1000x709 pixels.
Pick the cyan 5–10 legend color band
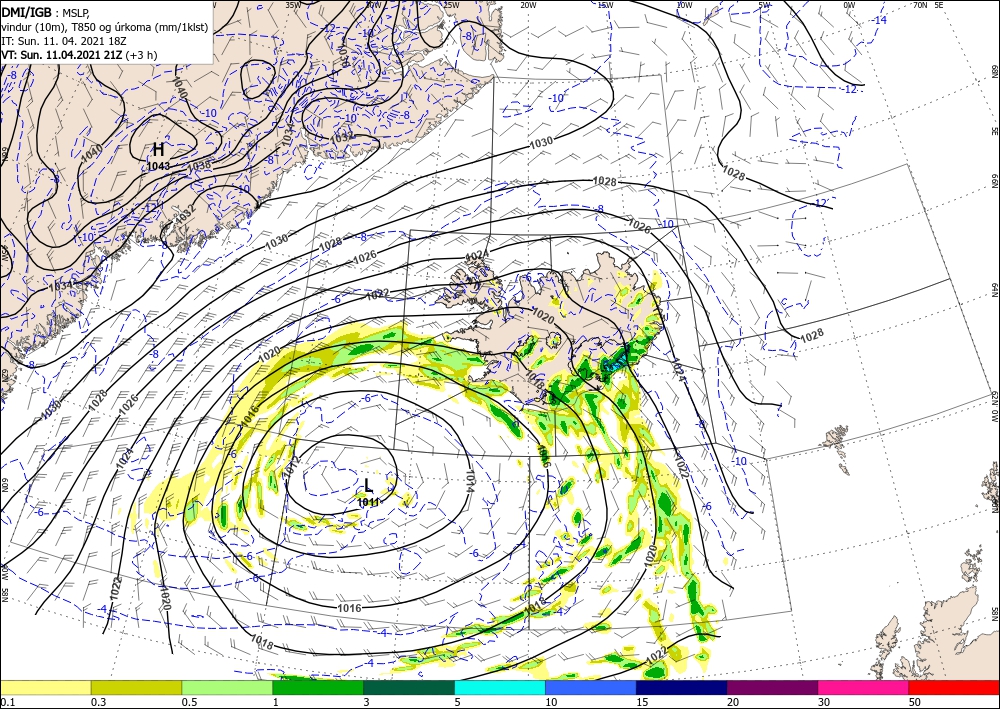point(500,687)
